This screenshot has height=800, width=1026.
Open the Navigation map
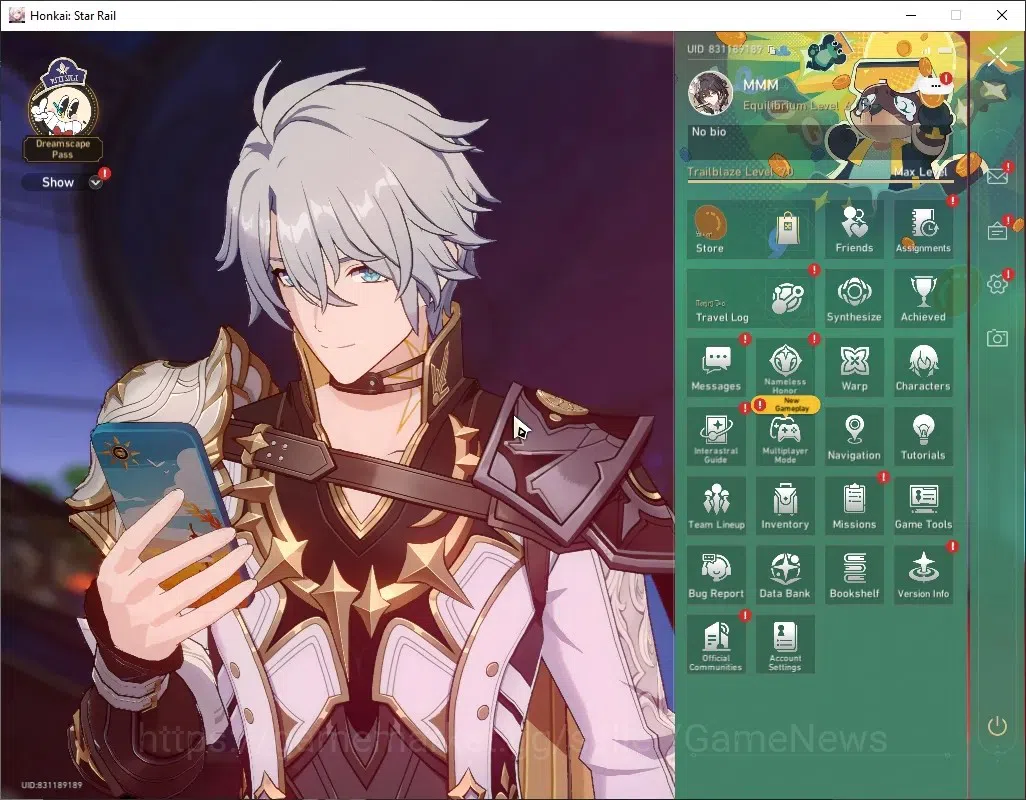(854, 437)
